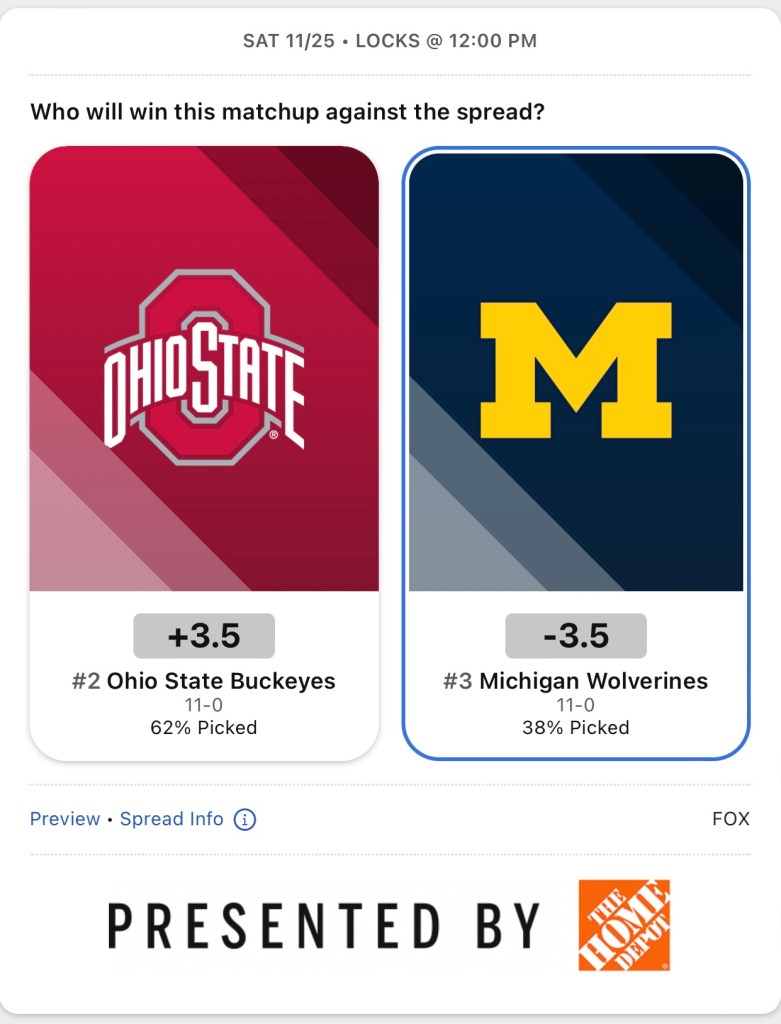Select the -3.5 spread badge
Image resolution: width=781 pixels, height=1024 pixels.
(x=576, y=636)
